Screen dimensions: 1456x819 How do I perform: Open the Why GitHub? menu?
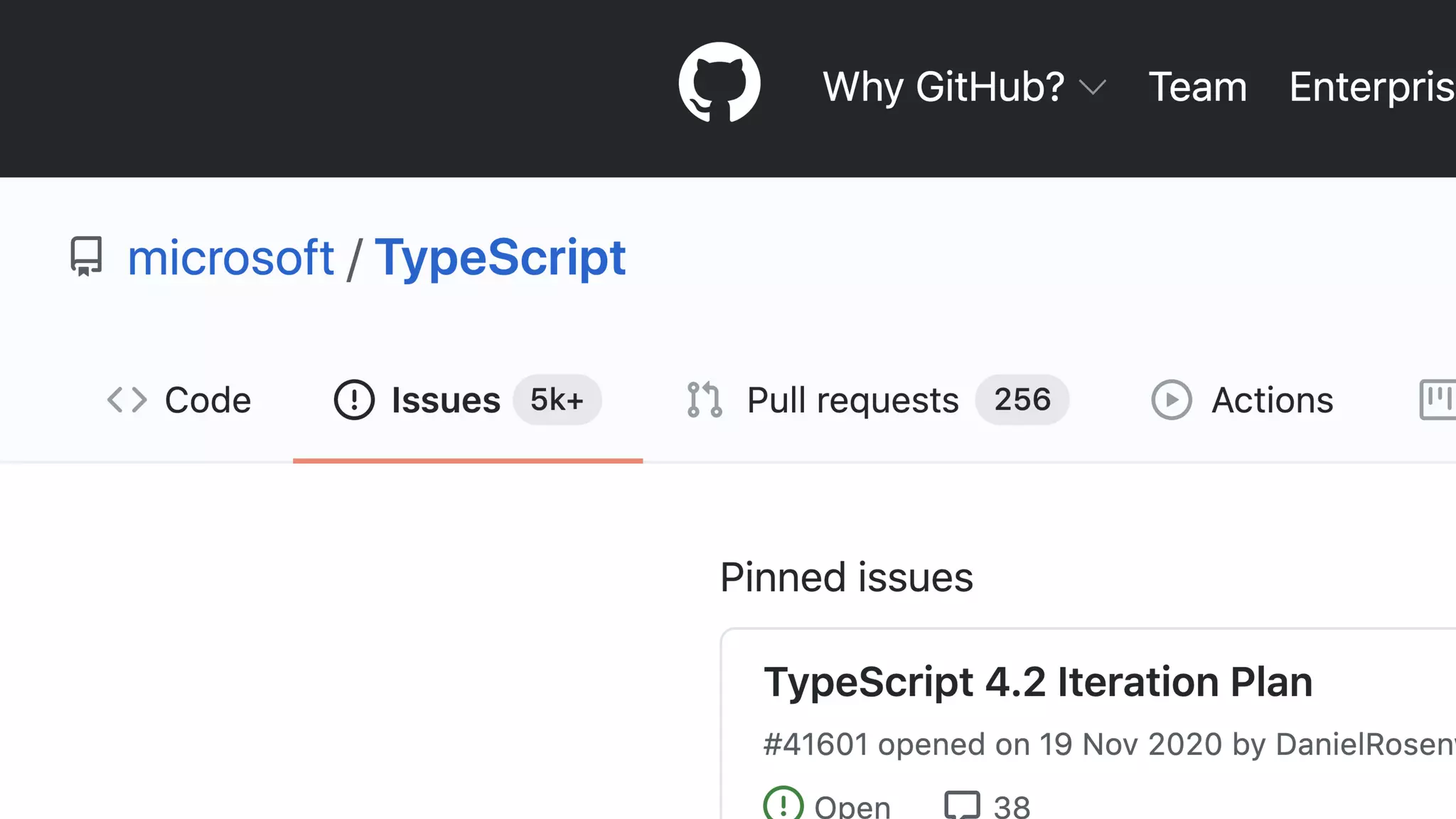[943, 87]
